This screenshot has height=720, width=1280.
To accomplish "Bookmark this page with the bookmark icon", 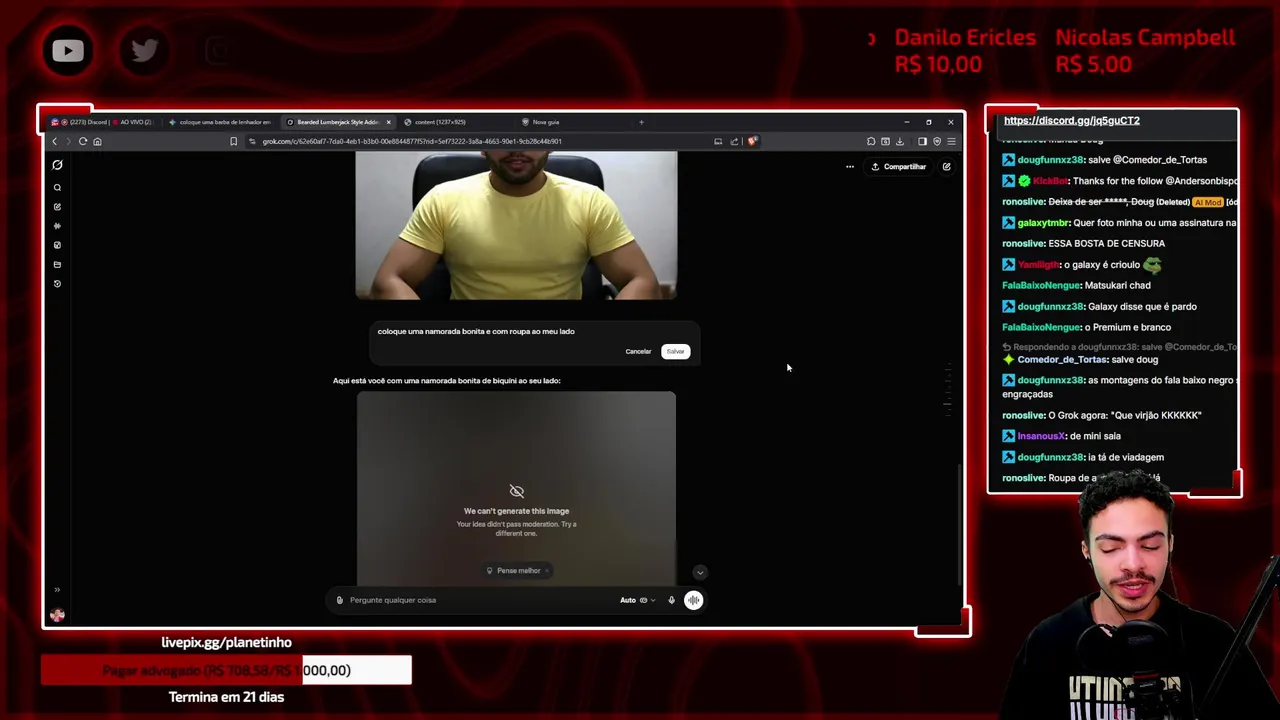I will click(x=234, y=141).
